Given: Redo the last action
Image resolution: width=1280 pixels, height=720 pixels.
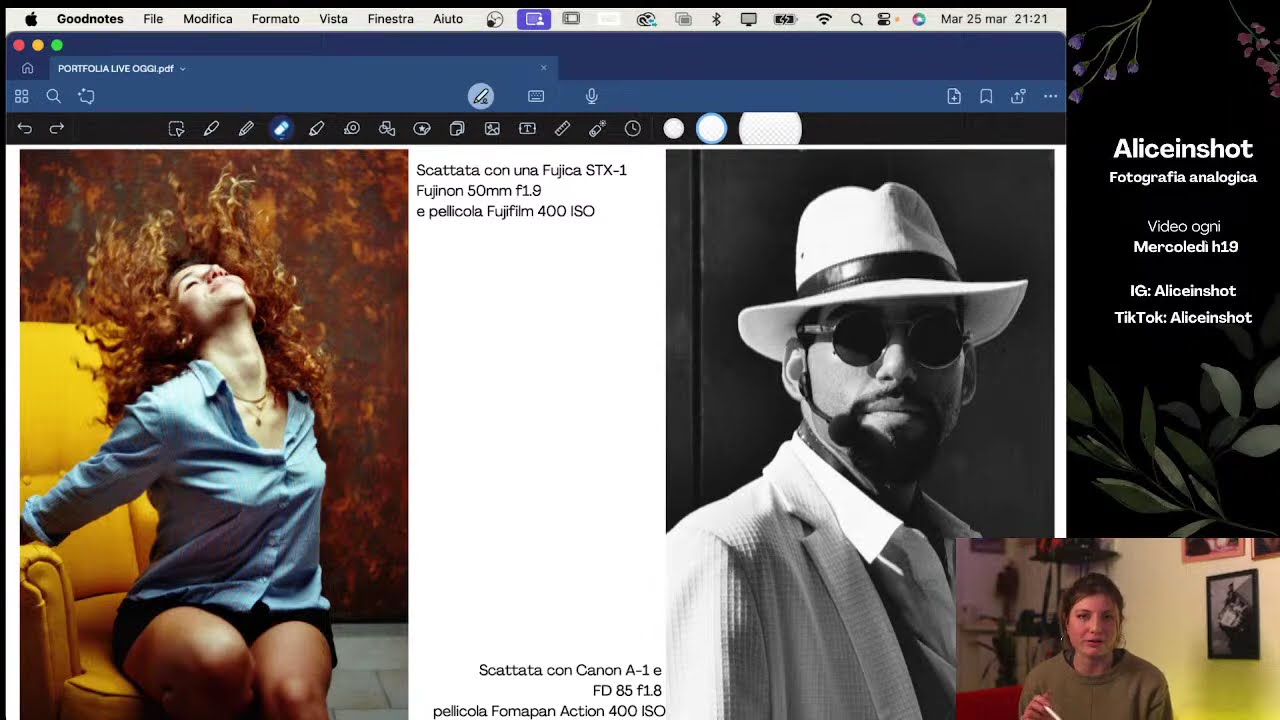Looking at the screenshot, I should tap(57, 128).
